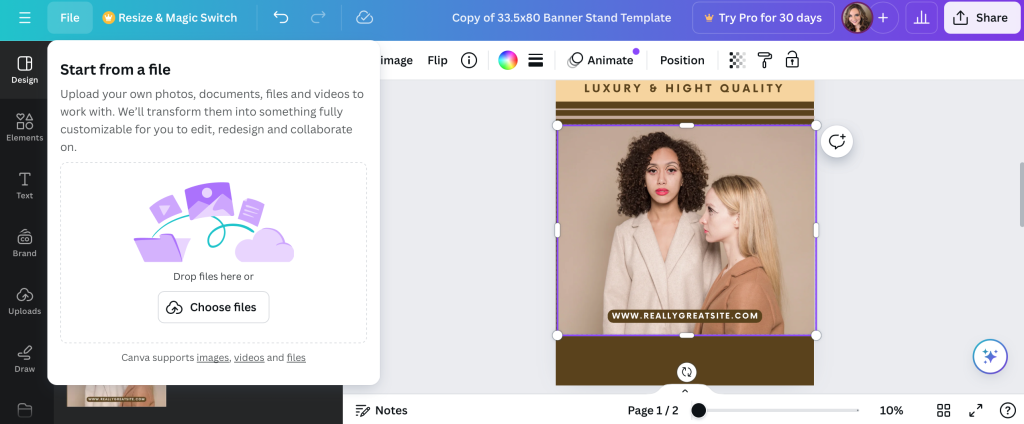Click the 10% zoom level
Screen dimensions: 1024x424
coord(891,410)
